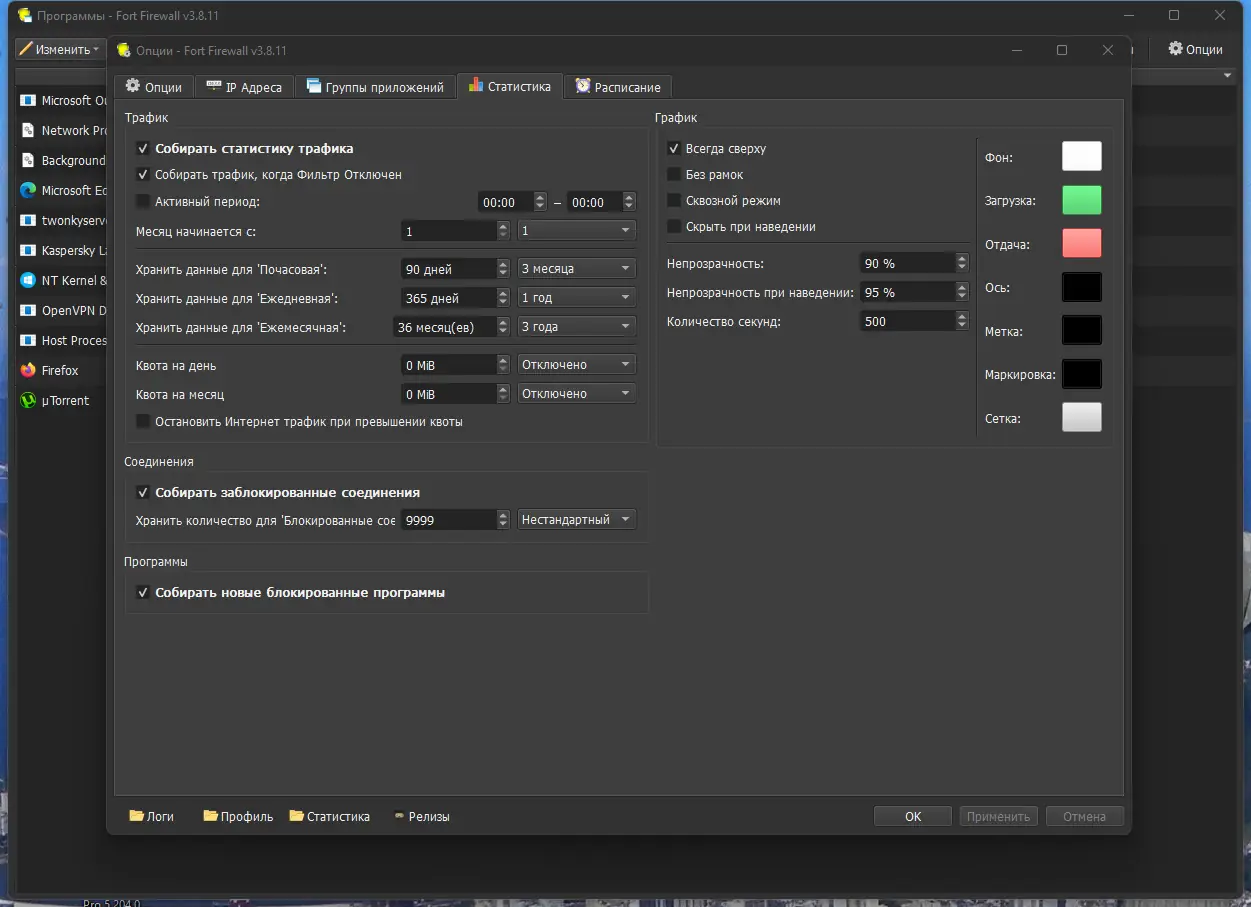Click the Microsoft Outlook icon in programs list
Image resolution: width=1251 pixels, height=907 pixels.
[x=28, y=101]
